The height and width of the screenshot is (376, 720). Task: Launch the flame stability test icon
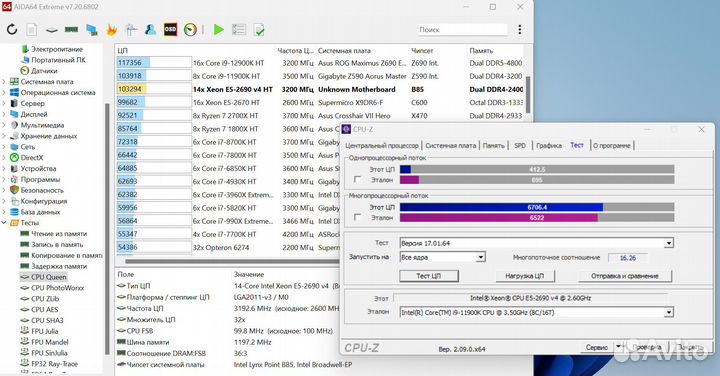tap(112, 30)
